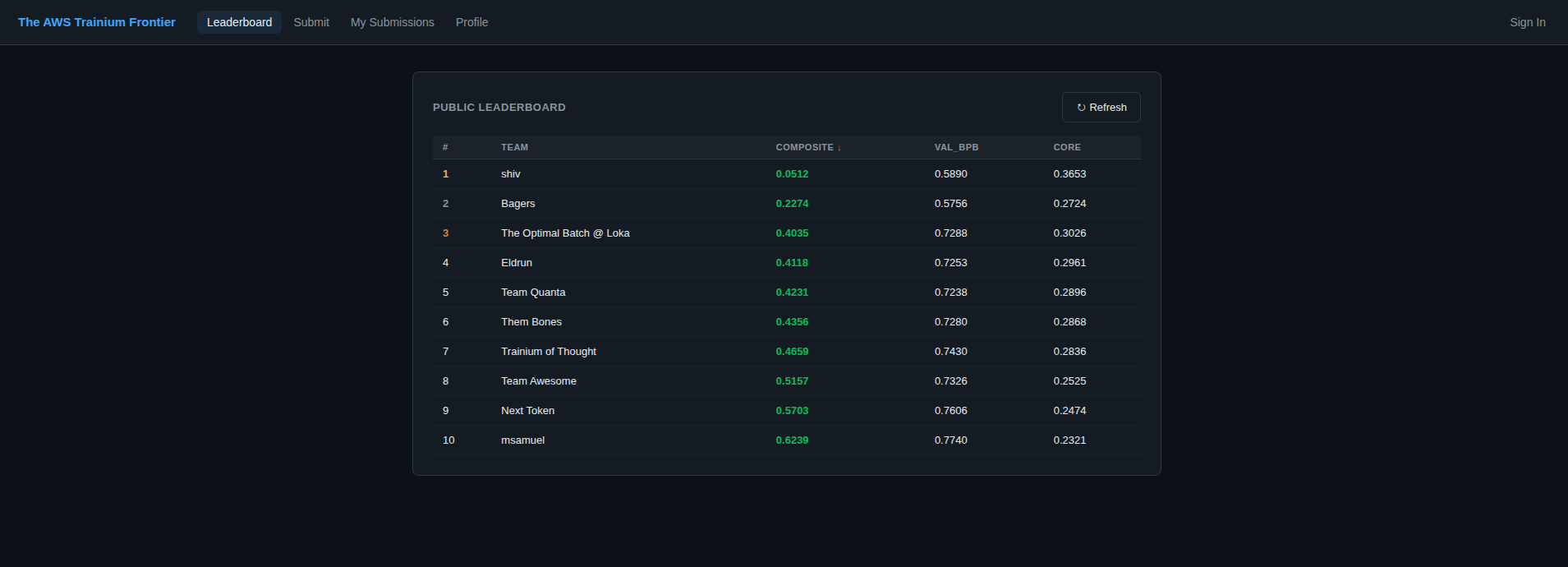Open the Leaderboard nav tab
The height and width of the screenshot is (567, 1568).
(239, 22)
